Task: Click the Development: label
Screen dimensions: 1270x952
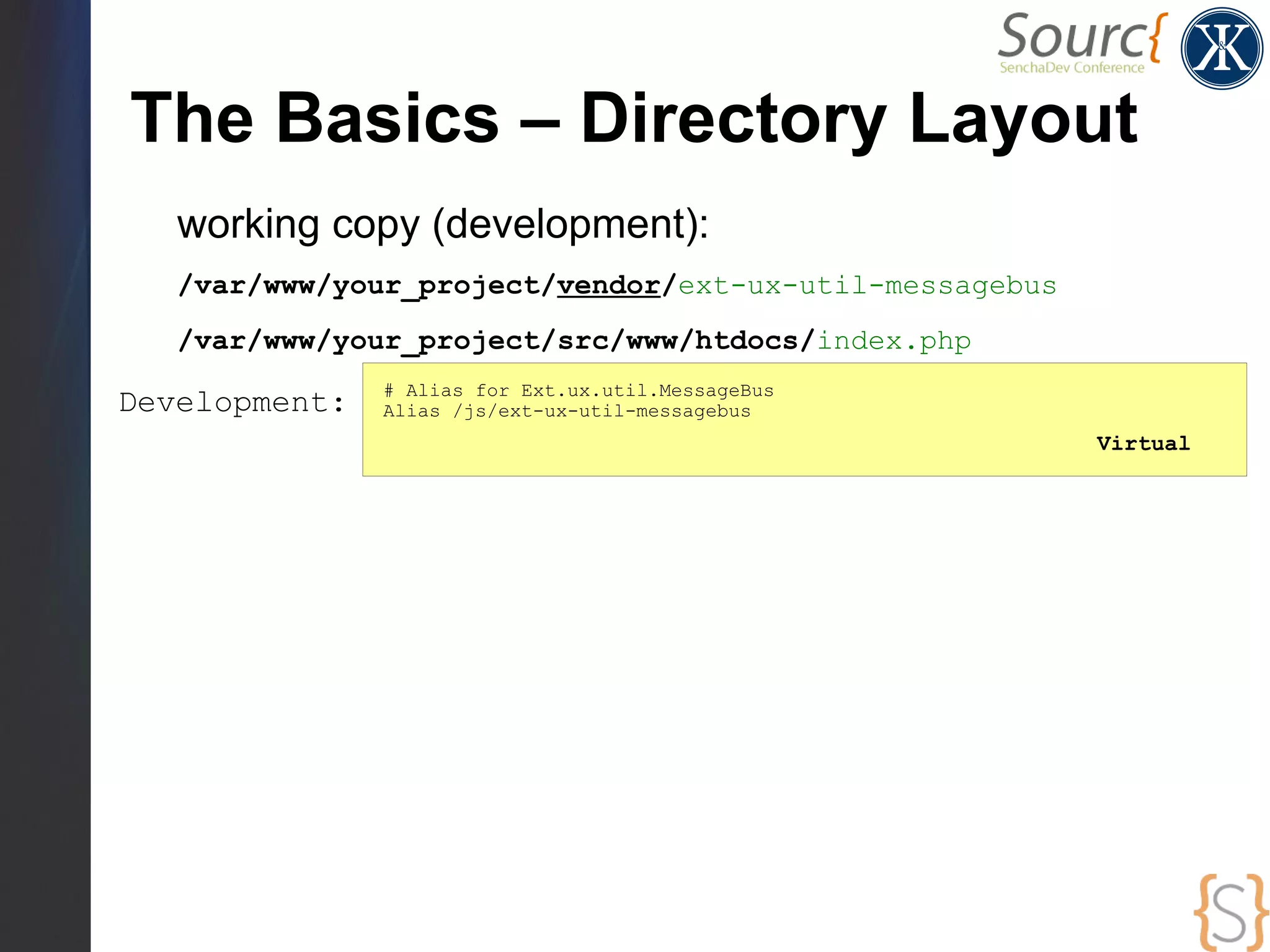Action: click(231, 403)
